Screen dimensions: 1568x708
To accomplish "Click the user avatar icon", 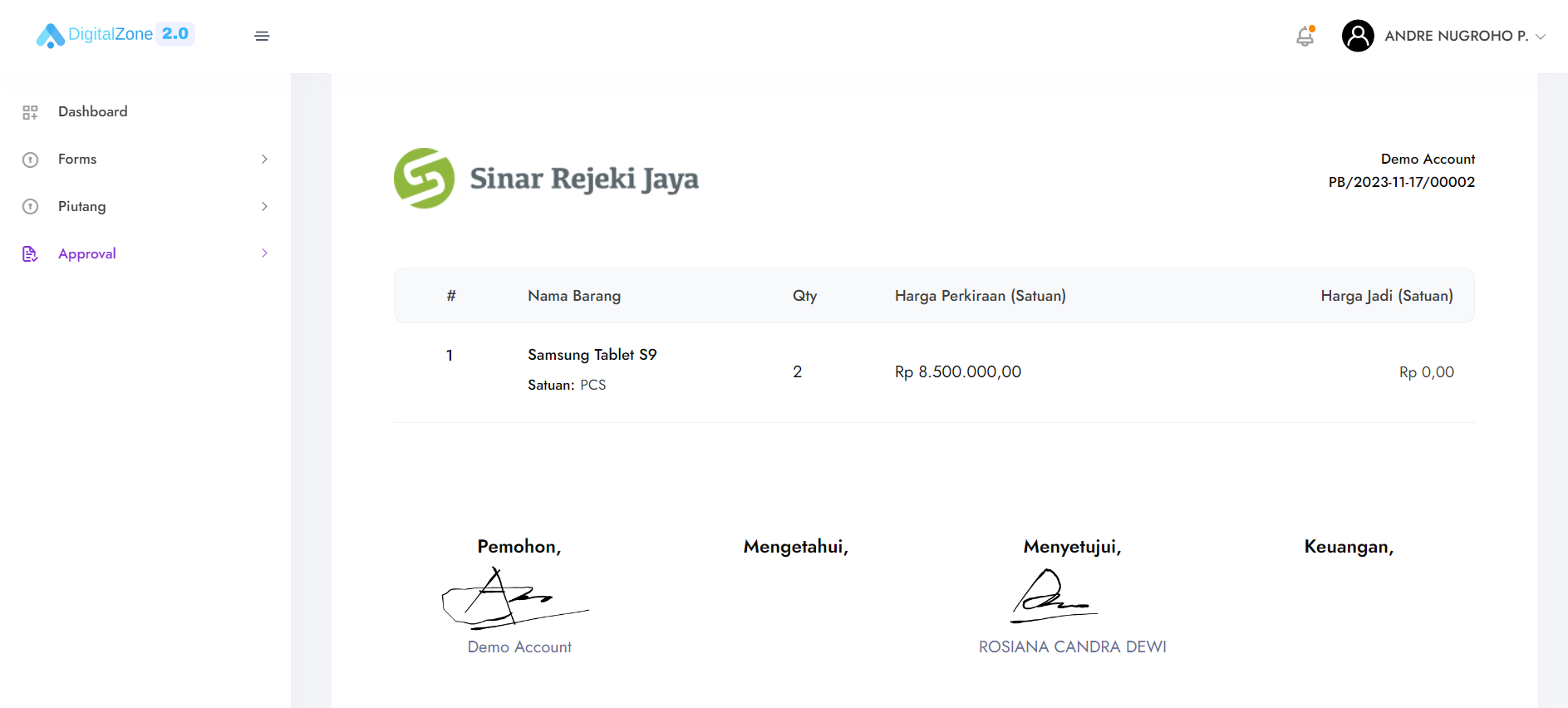I will click(1357, 36).
